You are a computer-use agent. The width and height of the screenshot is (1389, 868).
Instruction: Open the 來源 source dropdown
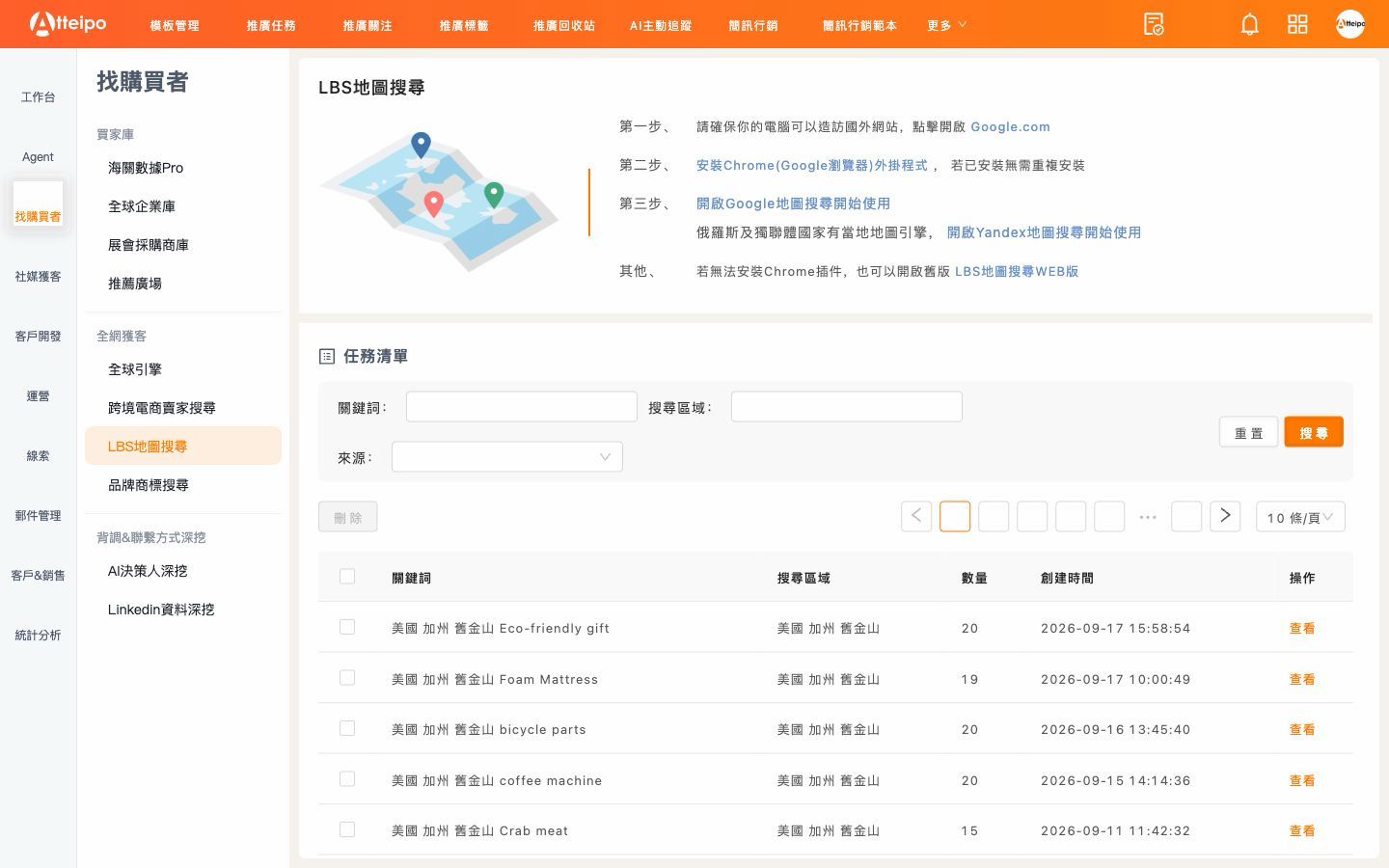coord(507,457)
